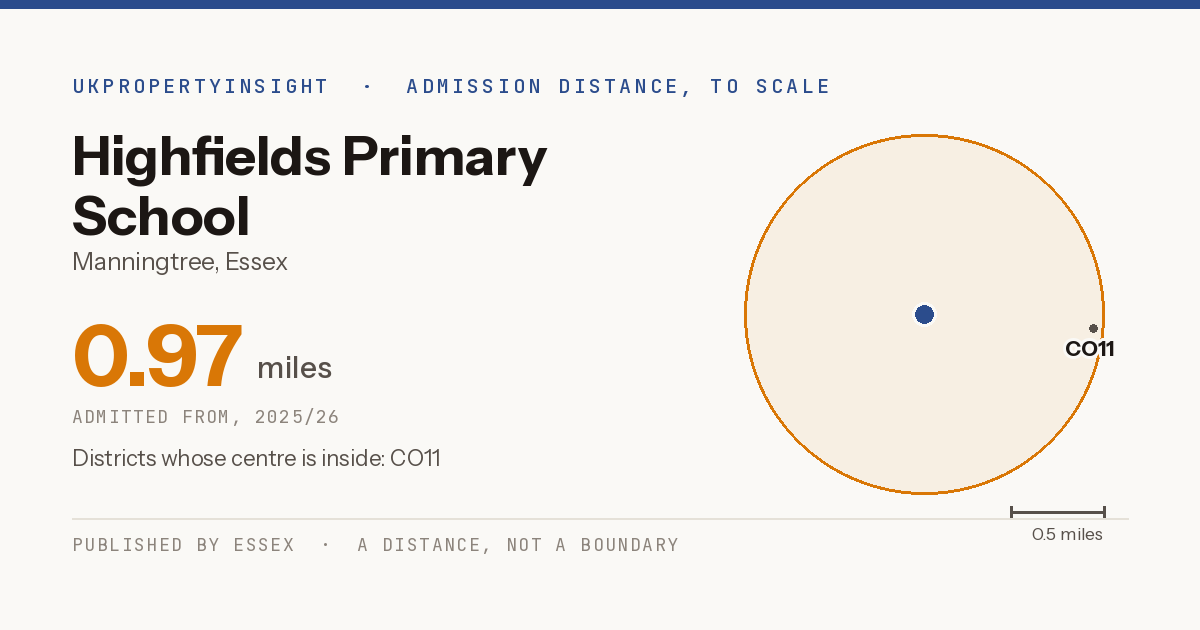Click the 'miles' unit label

(294, 368)
